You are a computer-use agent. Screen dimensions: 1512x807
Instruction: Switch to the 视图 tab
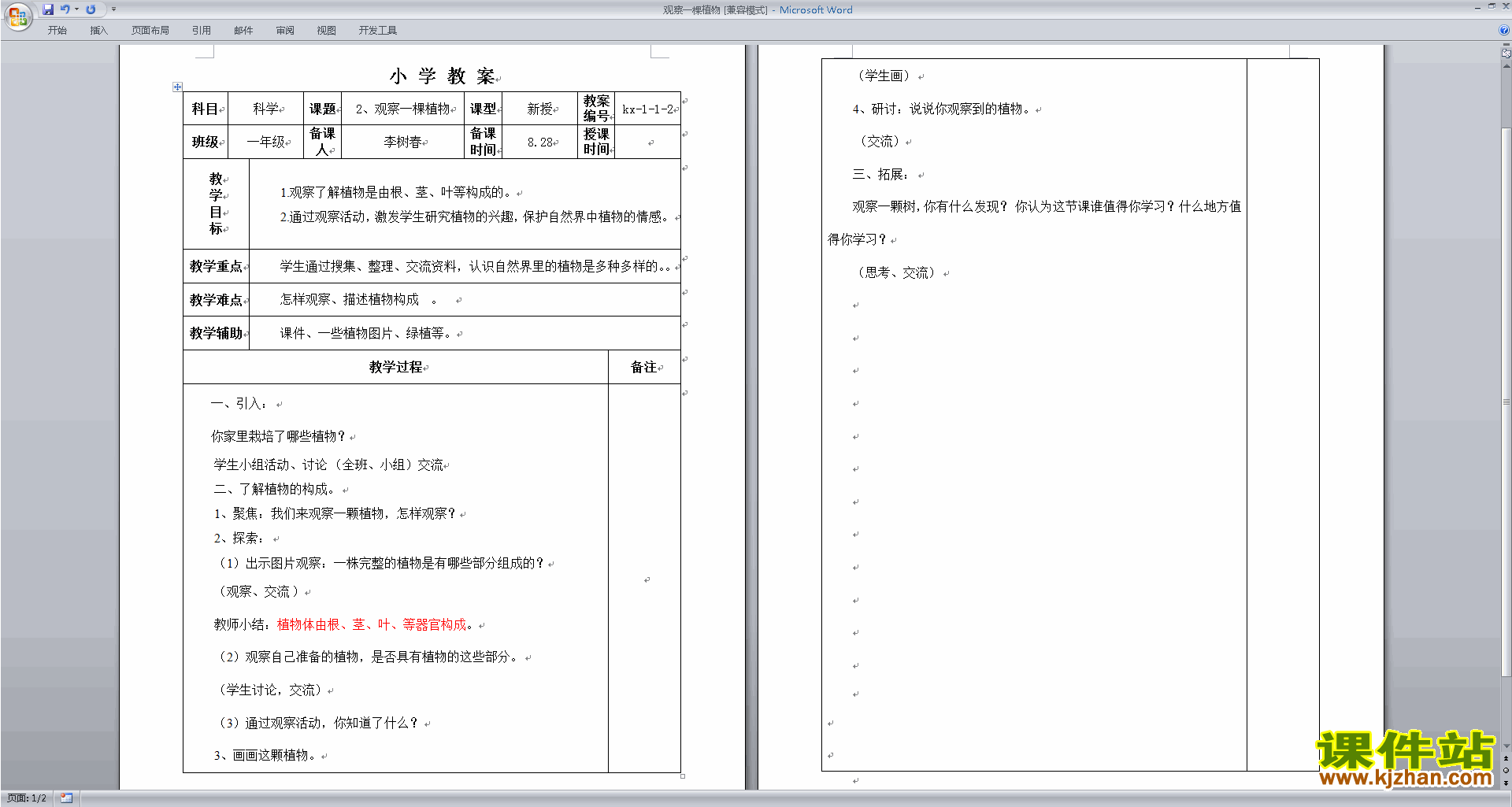coord(326,30)
